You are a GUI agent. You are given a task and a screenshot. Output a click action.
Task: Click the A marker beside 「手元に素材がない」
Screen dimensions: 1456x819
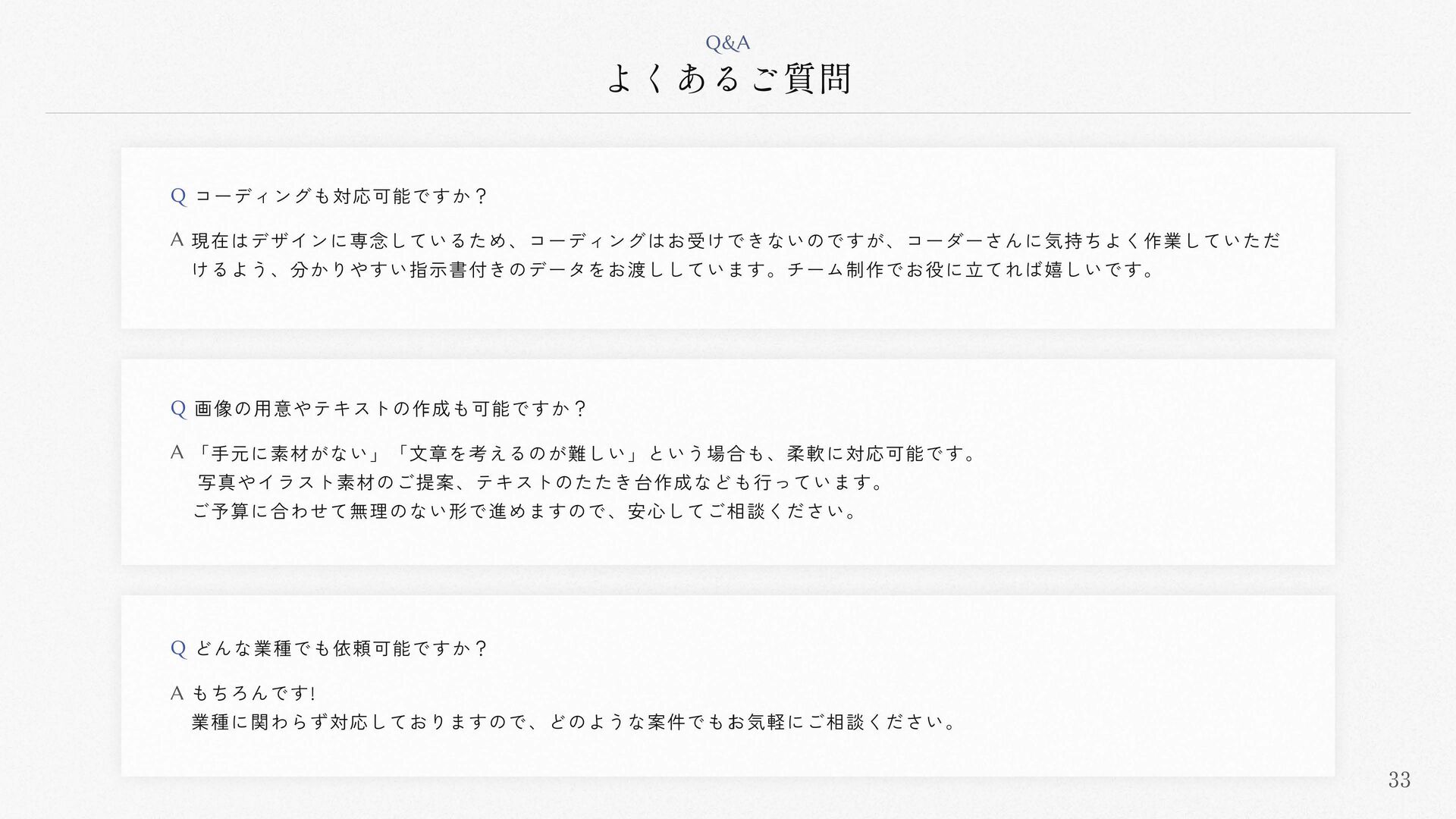point(177,453)
